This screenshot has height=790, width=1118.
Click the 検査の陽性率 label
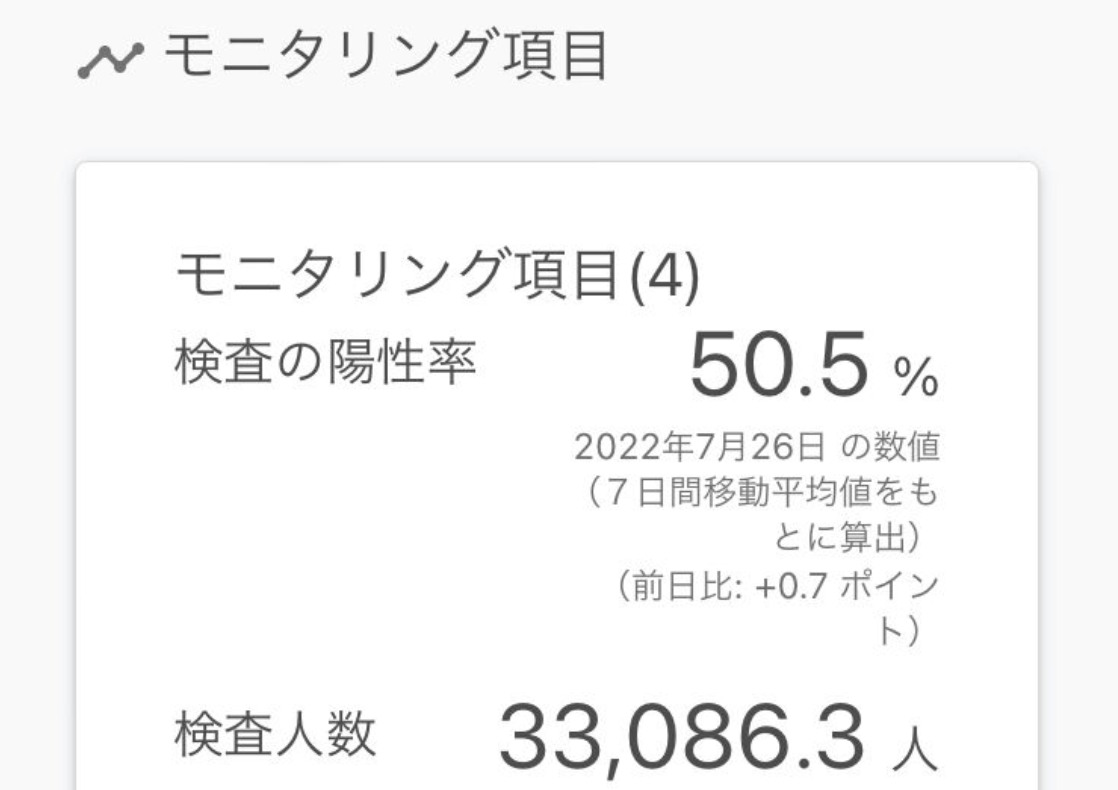(325, 361)
